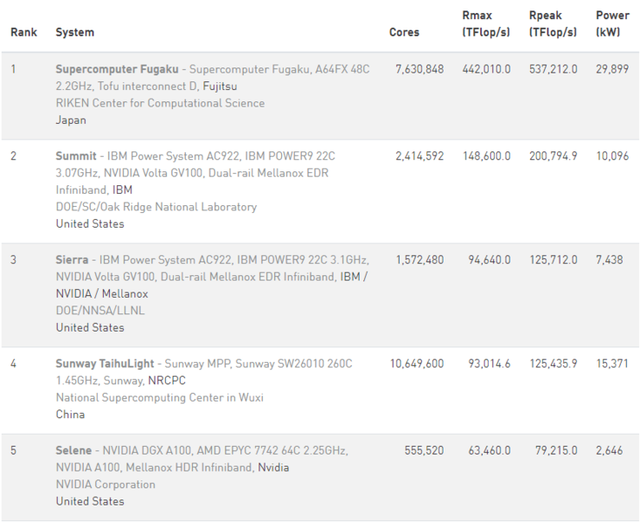Open the Selene system link
Screen dimensions: 640x522
click(75, 450)
